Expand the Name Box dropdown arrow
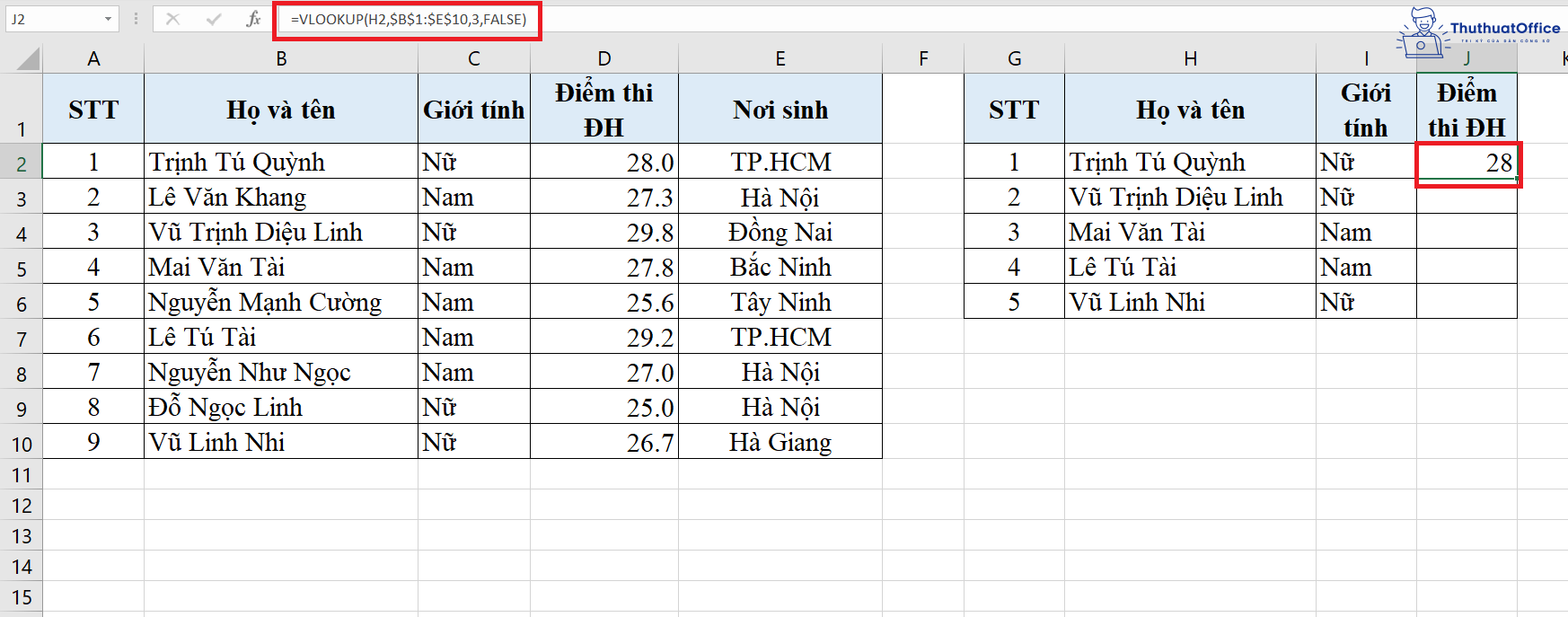This screenshot has height=617, width=1568. click(108, 19)
